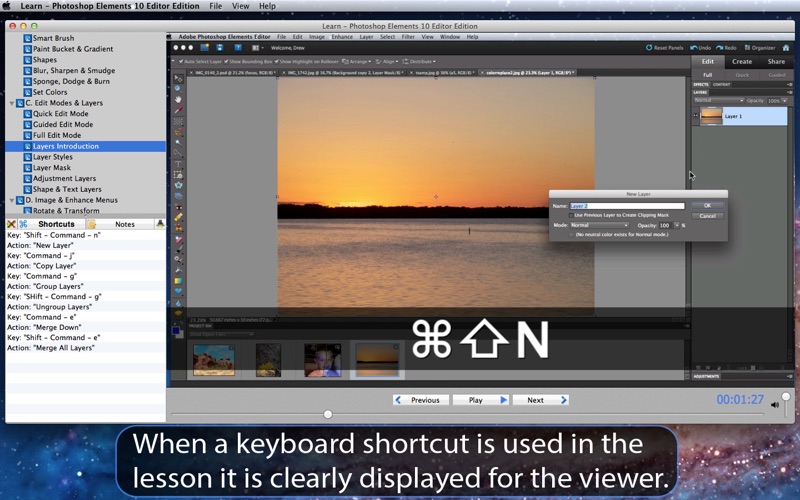Toggle Auto Select Layer checkbox
The image size is (800, 500).
(181, 61)
